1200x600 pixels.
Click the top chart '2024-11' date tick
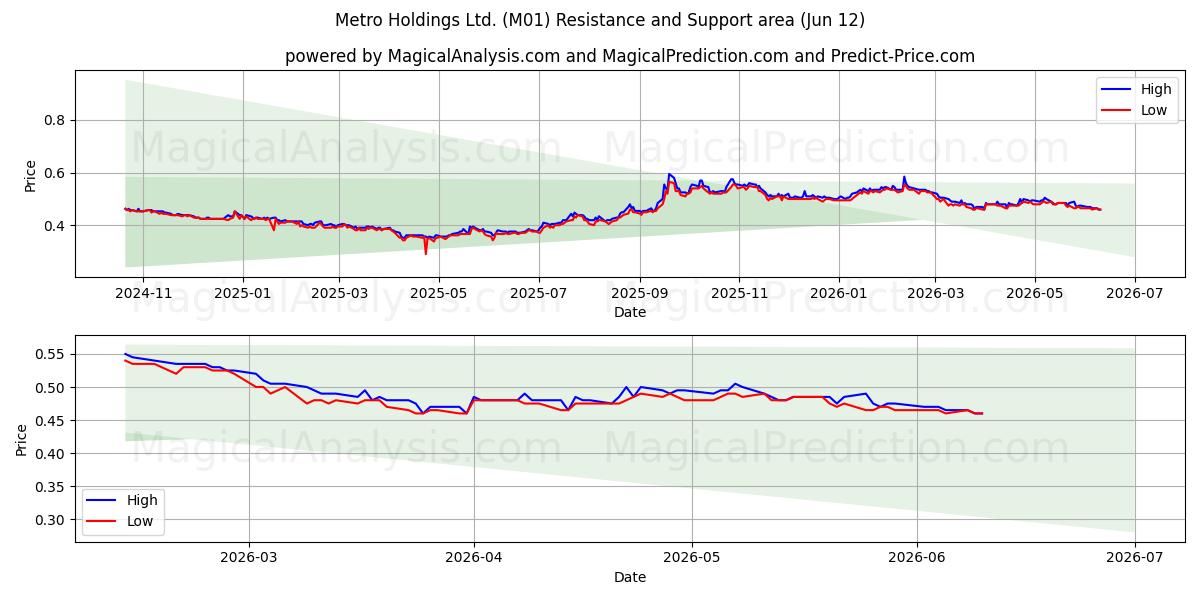click(142, 293)
